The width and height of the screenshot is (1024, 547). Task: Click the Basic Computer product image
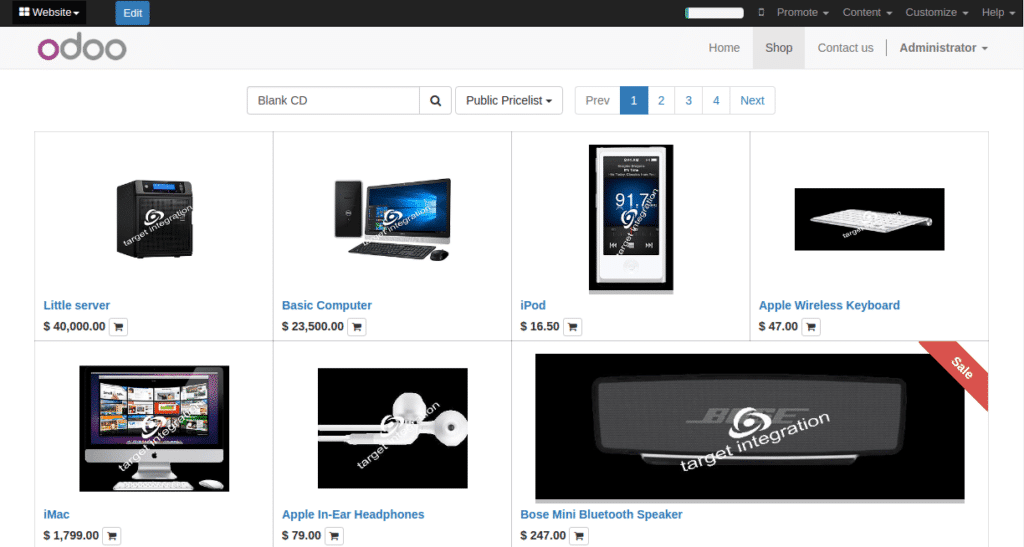(392, 219)
